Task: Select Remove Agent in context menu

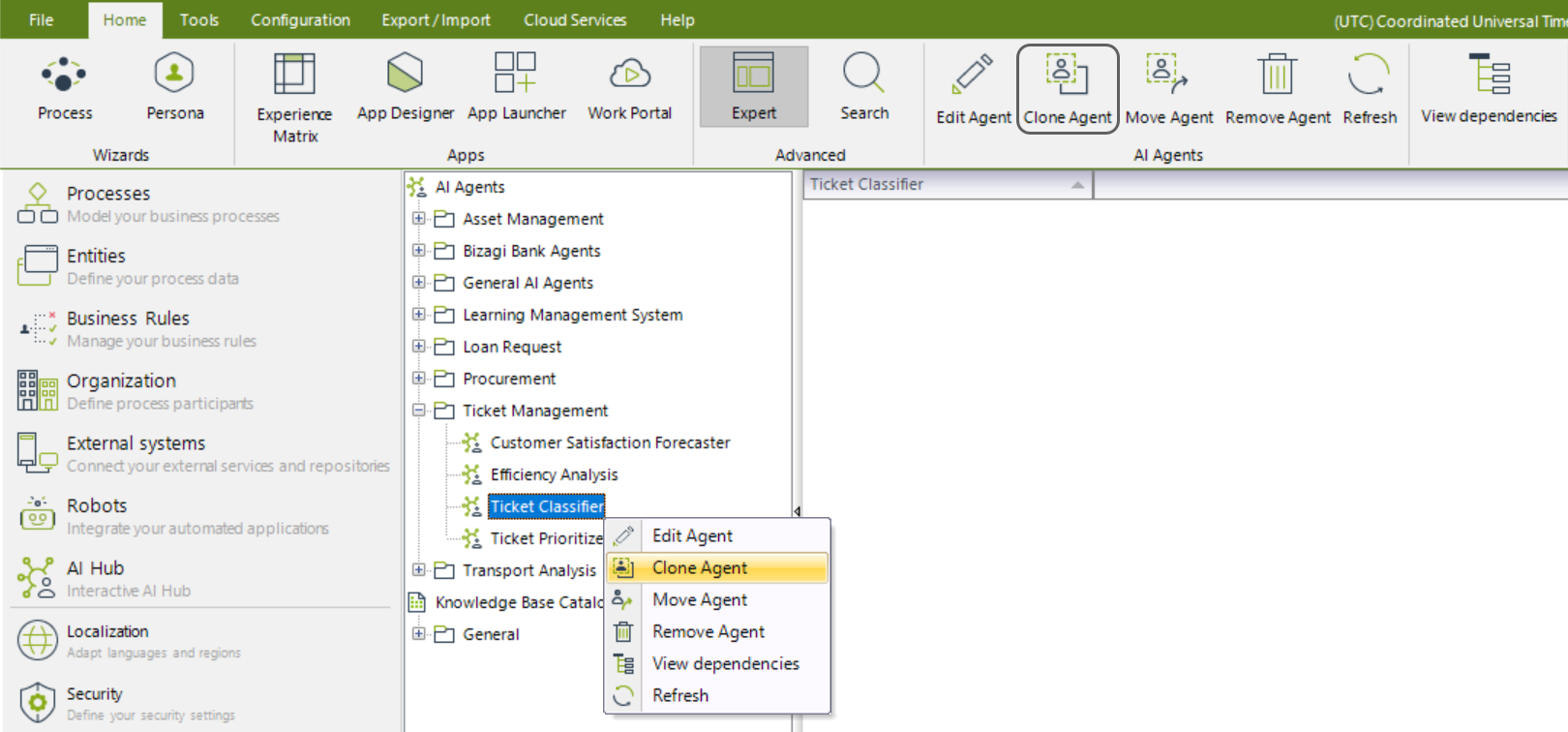Action: (708, 632)
